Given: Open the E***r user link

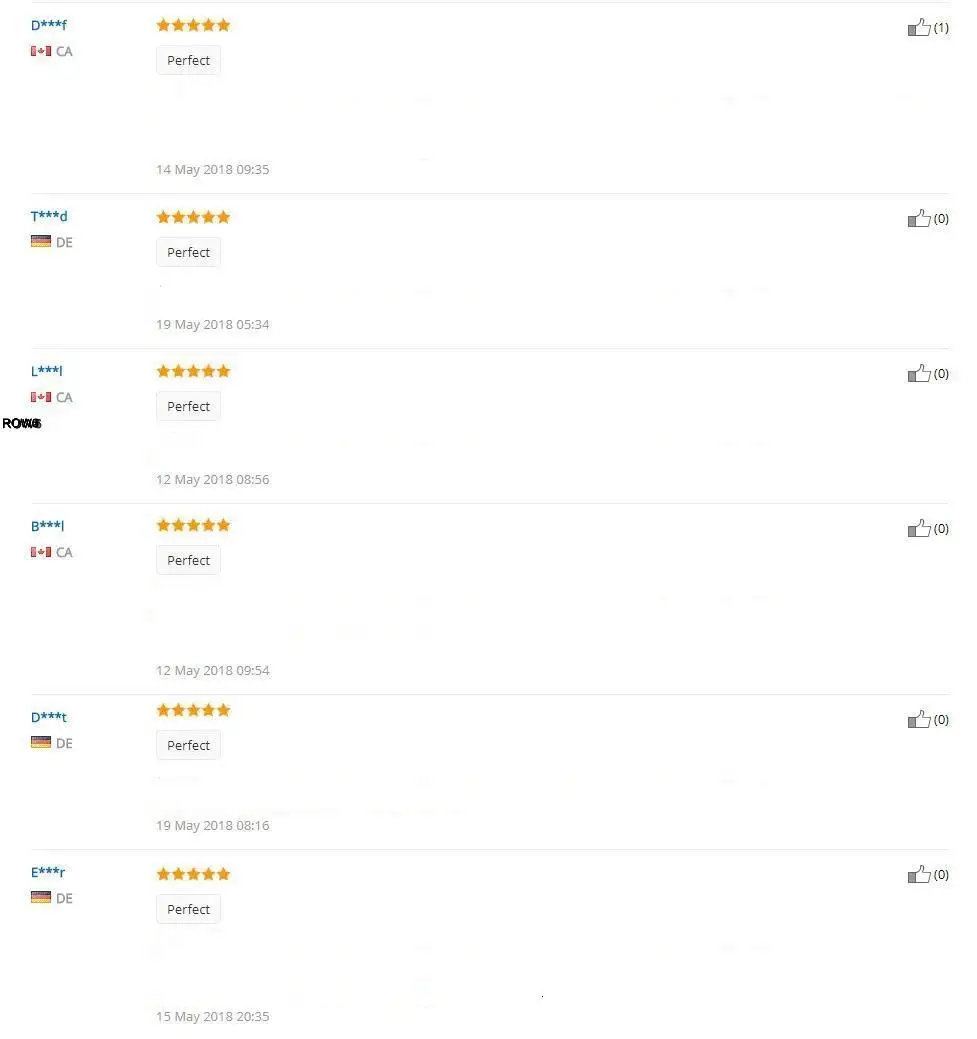Looking at the screenshot, I should [48, 872].
